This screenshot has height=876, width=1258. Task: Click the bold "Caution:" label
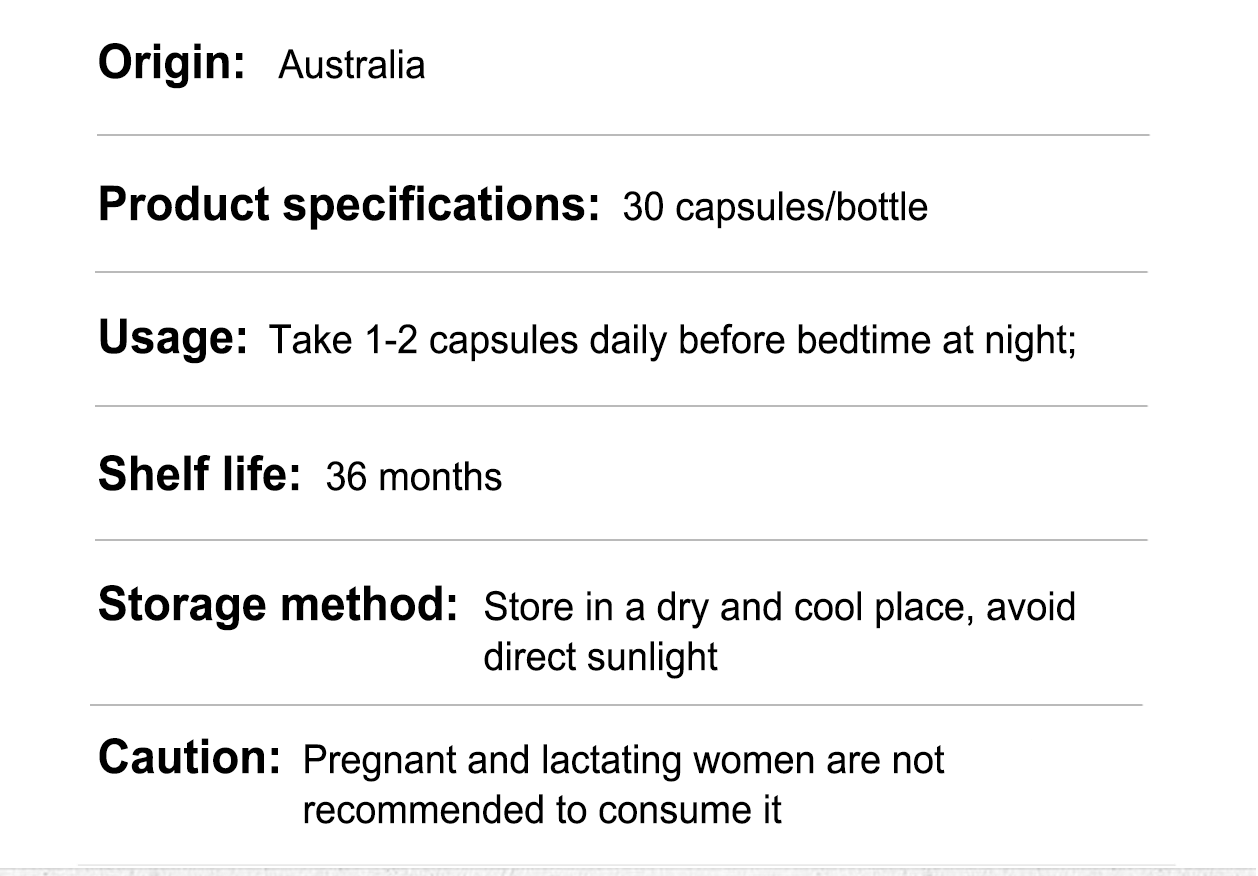tap(189, 758)
